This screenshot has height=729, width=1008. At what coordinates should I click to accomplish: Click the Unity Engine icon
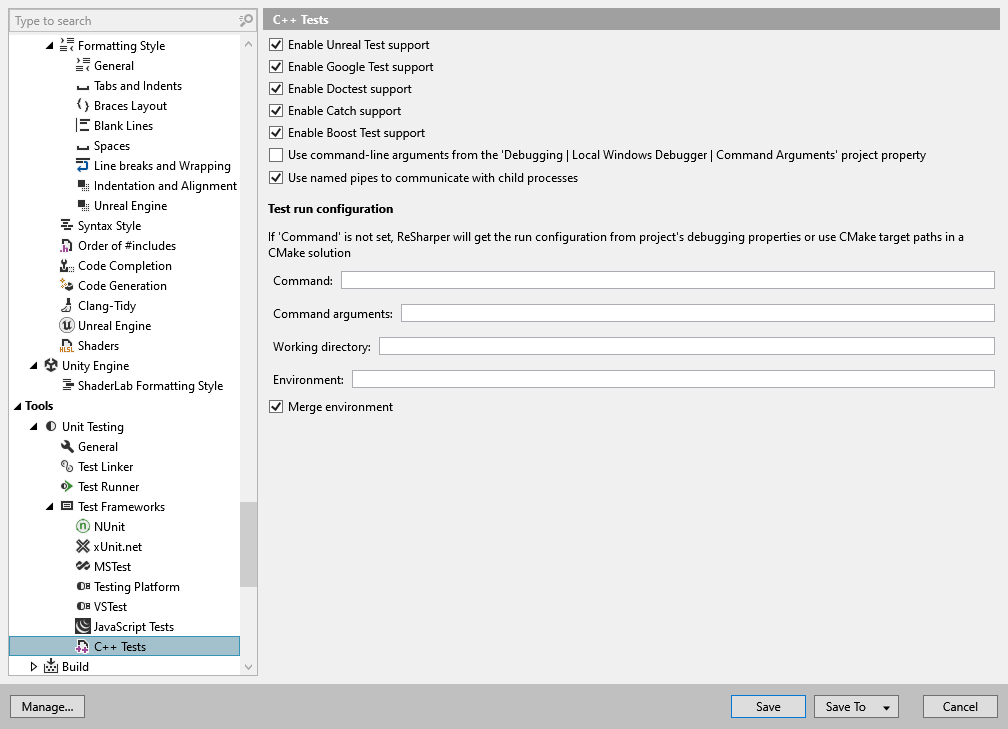click(50, 365)
